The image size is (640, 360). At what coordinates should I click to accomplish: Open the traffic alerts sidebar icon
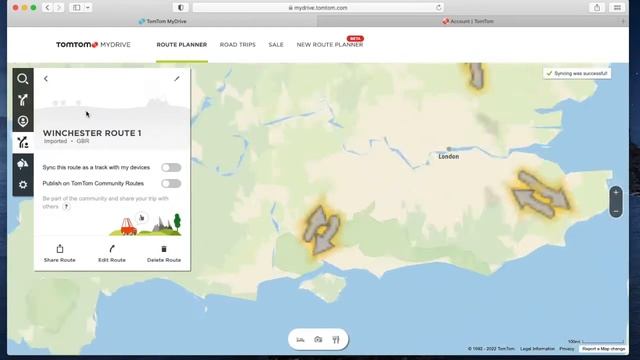click(x=23, y=164)
